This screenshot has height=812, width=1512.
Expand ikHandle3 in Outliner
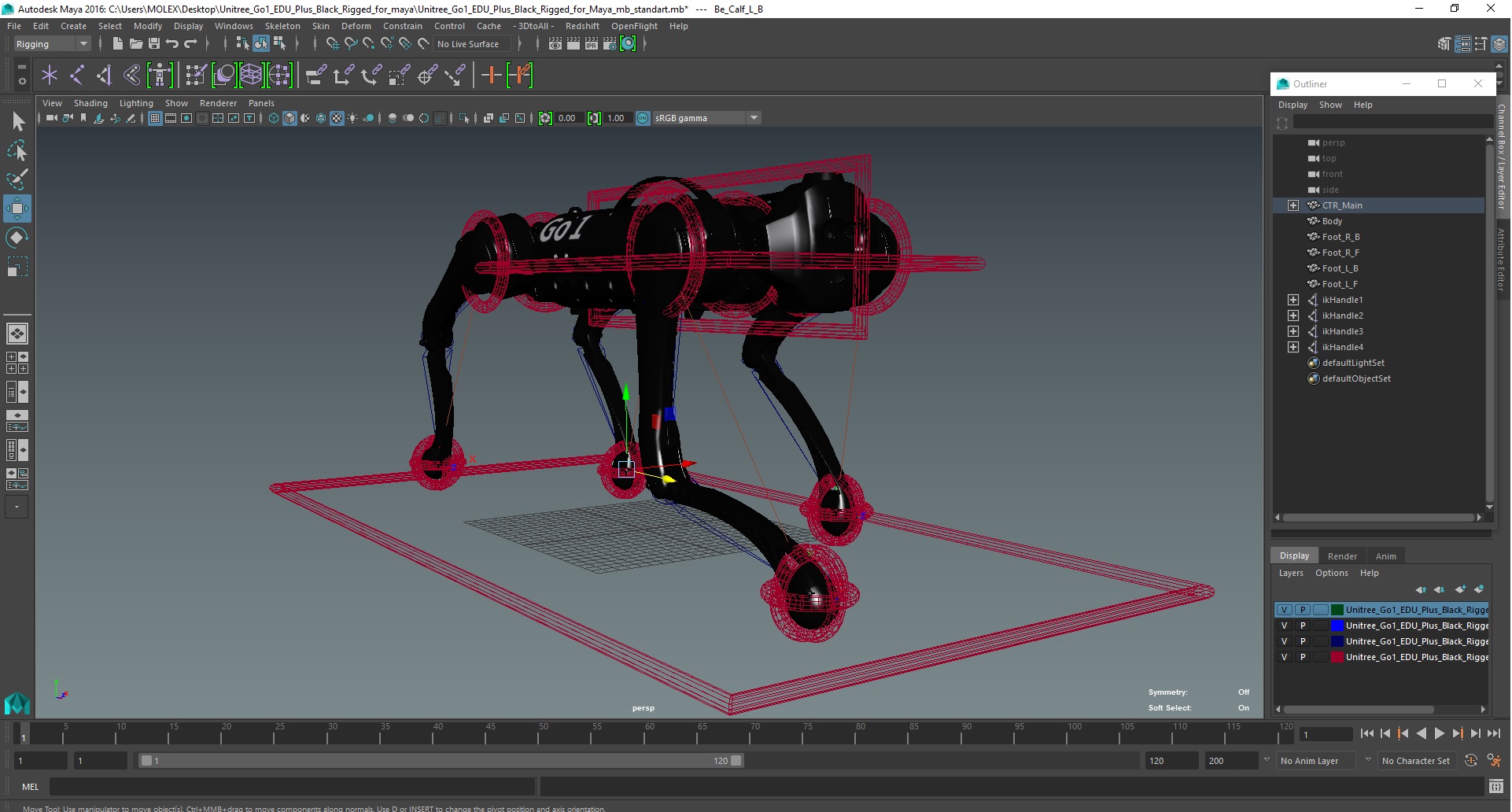pyautogui.click(x=1293, y=331)
